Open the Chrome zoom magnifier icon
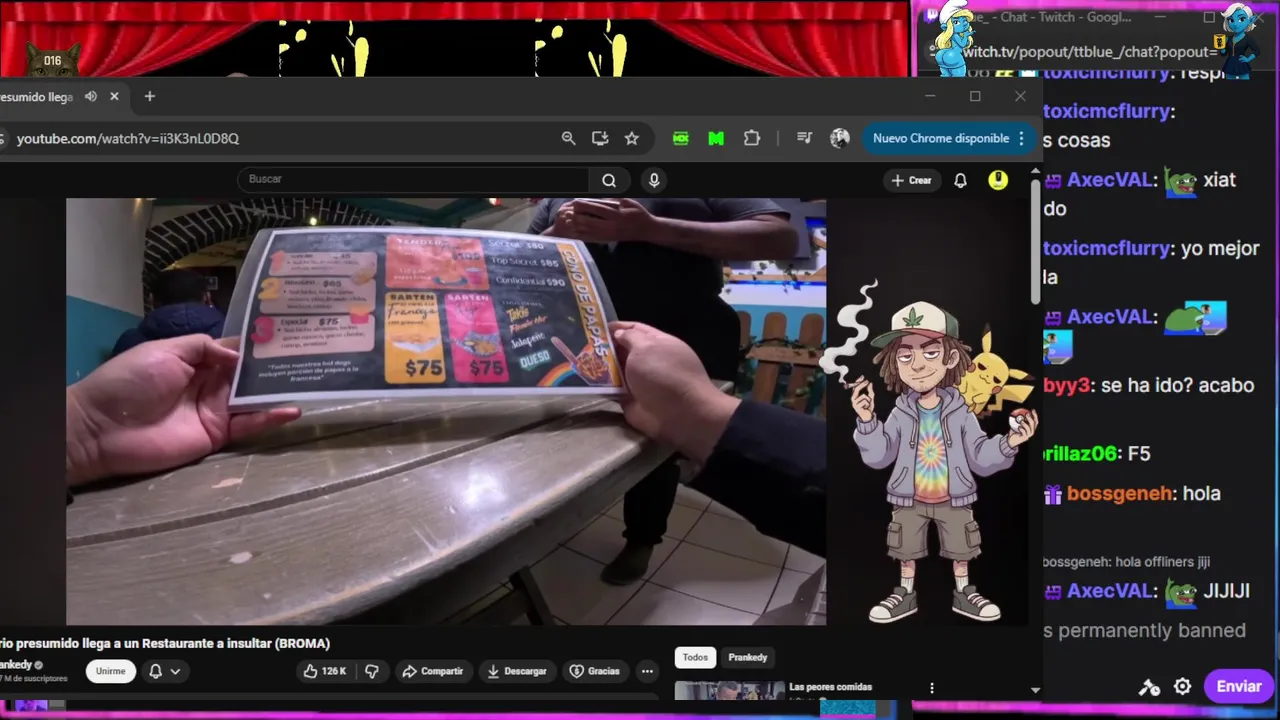The height and width of the screenshot is (720, 1280). [569, 138]
